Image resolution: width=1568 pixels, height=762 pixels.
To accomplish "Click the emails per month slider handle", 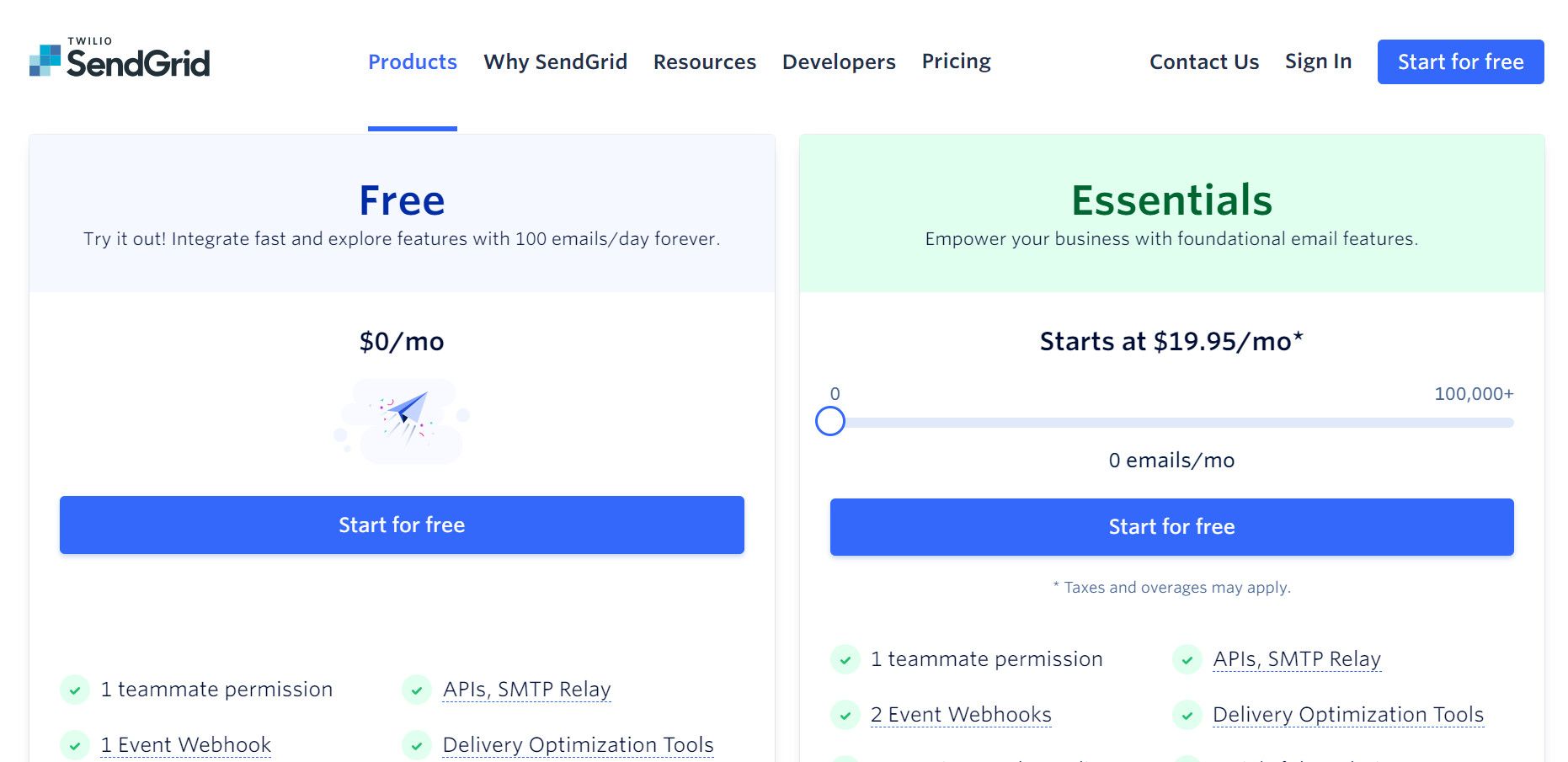I will 830,421.
